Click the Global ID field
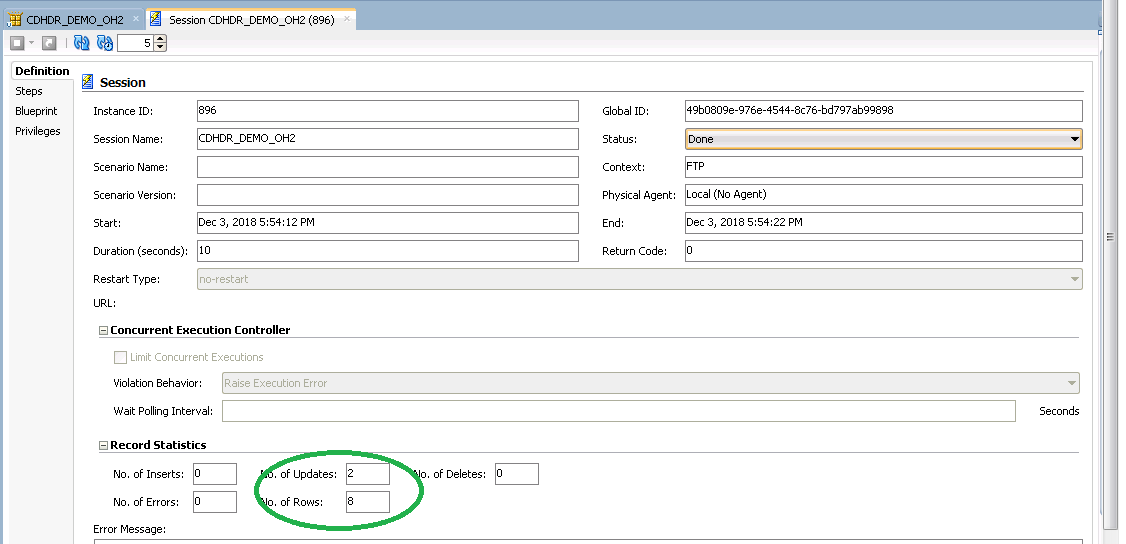 [883, 111]
